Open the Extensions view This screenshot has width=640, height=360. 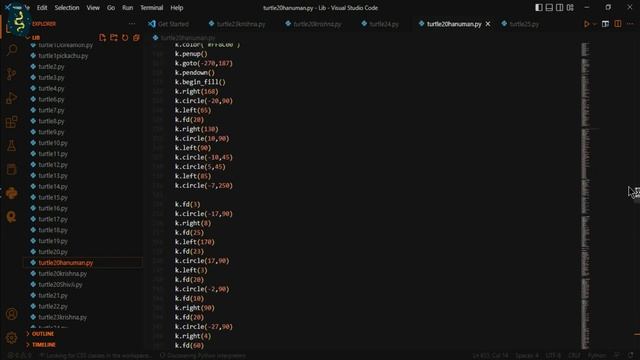[12, 122]
